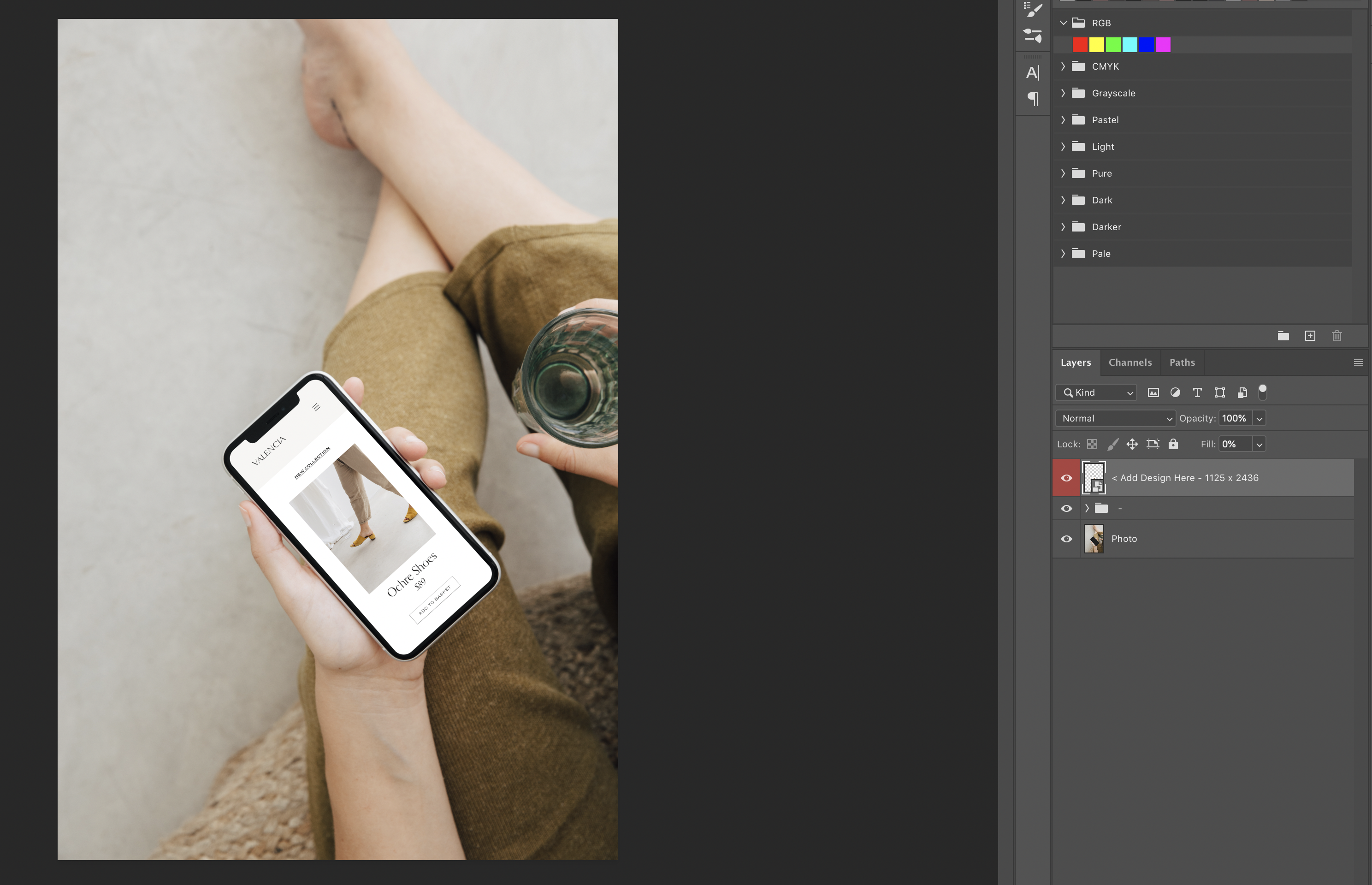This screenshot has height=885, width=1372.
Task: Open the Character panel icon
Action: [x=1032, y=73]
